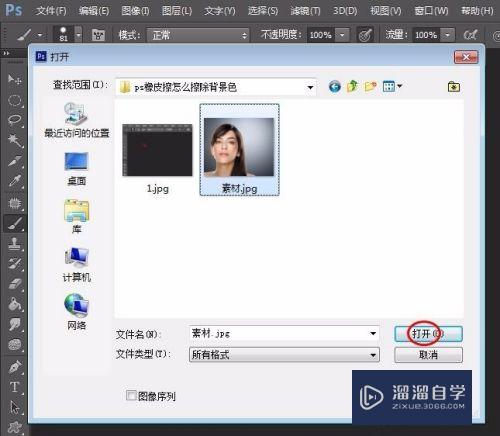Select the Spot Healing Brush tool
The image size is (500, 436).
pyautogui.click(x=14, y=203)
